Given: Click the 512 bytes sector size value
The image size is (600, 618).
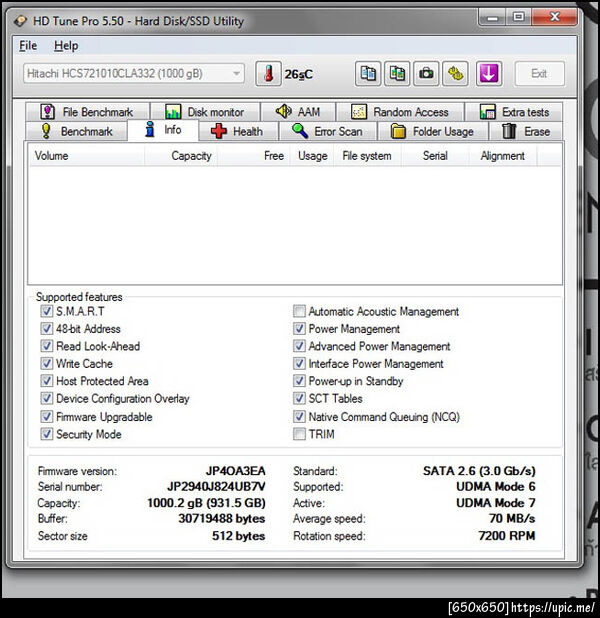Looking at the screenshot, I should [239, 536].
